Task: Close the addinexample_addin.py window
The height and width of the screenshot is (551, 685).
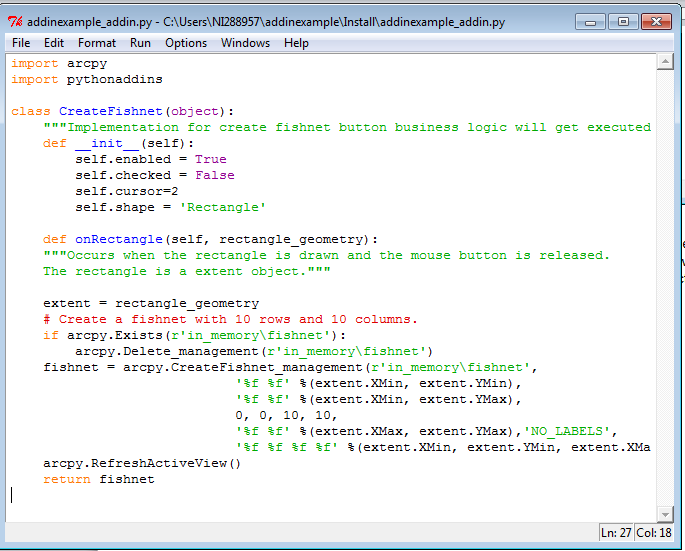Action: click(656, 21)
